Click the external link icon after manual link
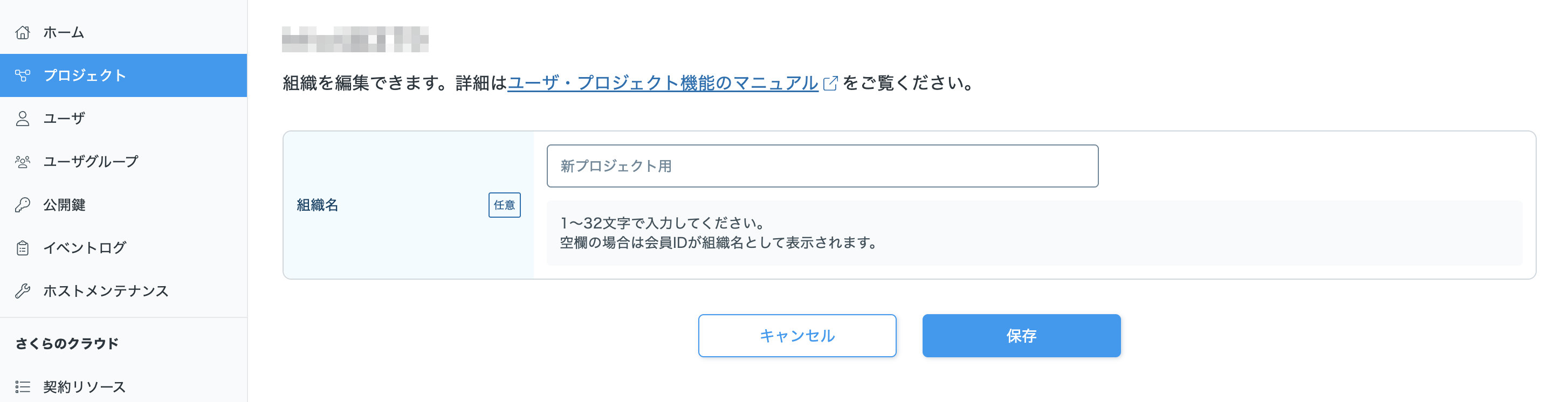Image resolution: width=1568 pixels, height=402 pixels. (830, 84)
